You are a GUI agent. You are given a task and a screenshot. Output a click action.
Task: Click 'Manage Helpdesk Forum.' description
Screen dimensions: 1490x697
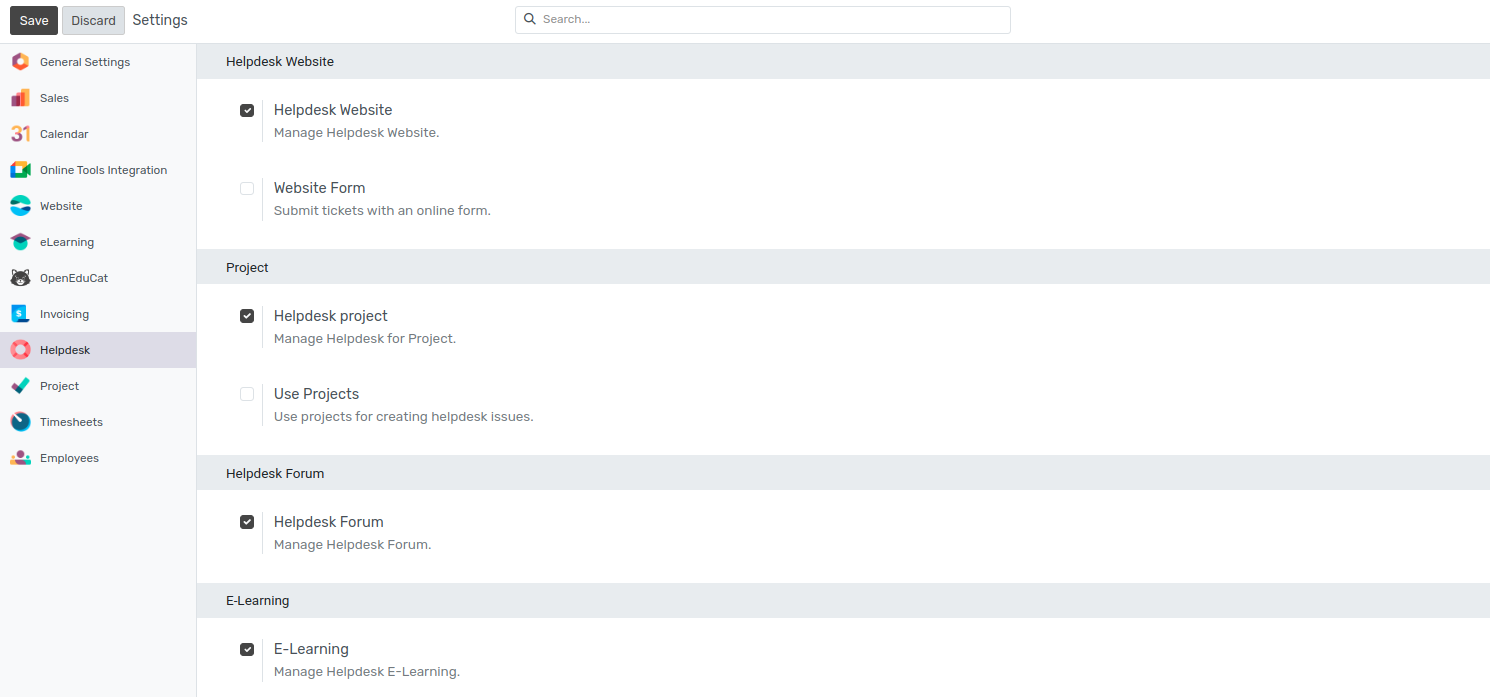click(x=353, y=544)
